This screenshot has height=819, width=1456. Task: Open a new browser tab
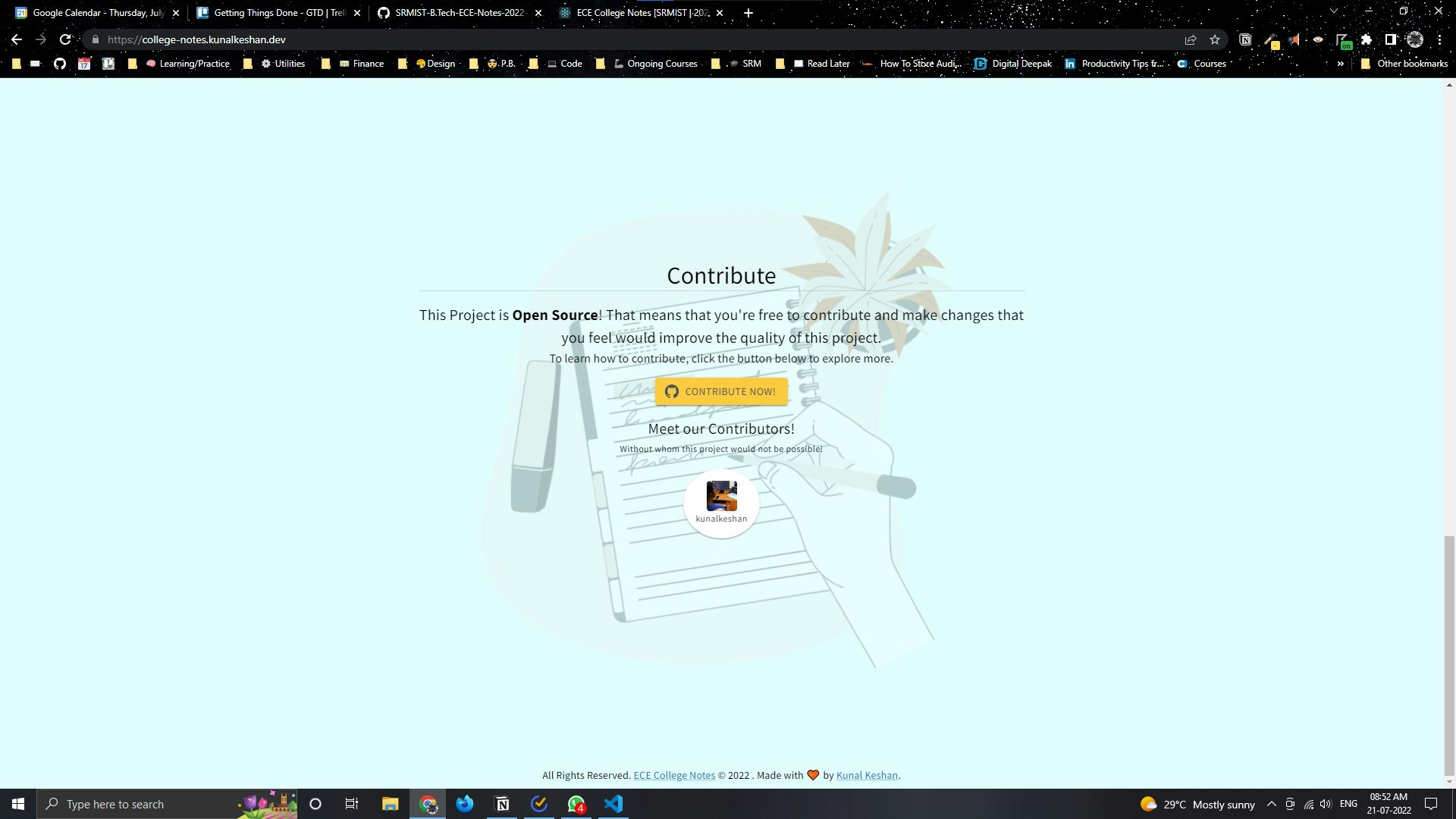point(748,13)
